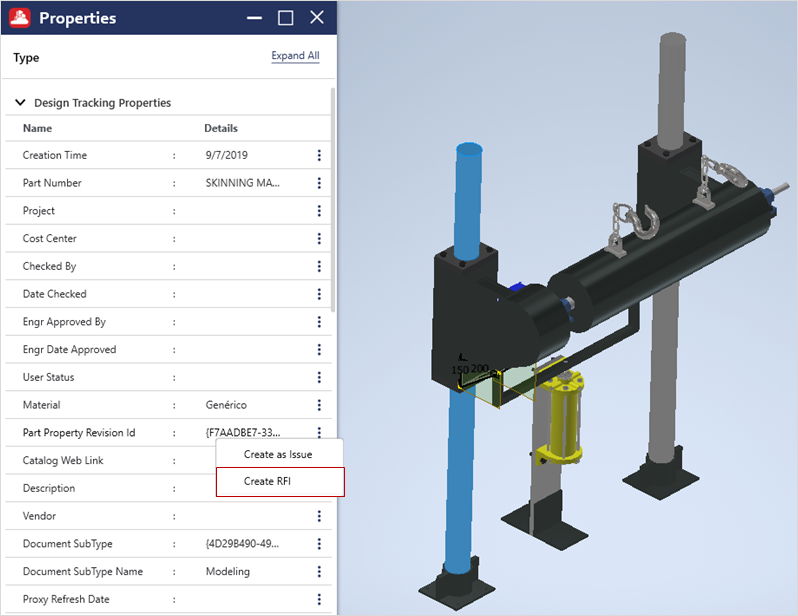Open options menu for Part Number row
This screenshot has width=798, height=616.
(319, 183)
